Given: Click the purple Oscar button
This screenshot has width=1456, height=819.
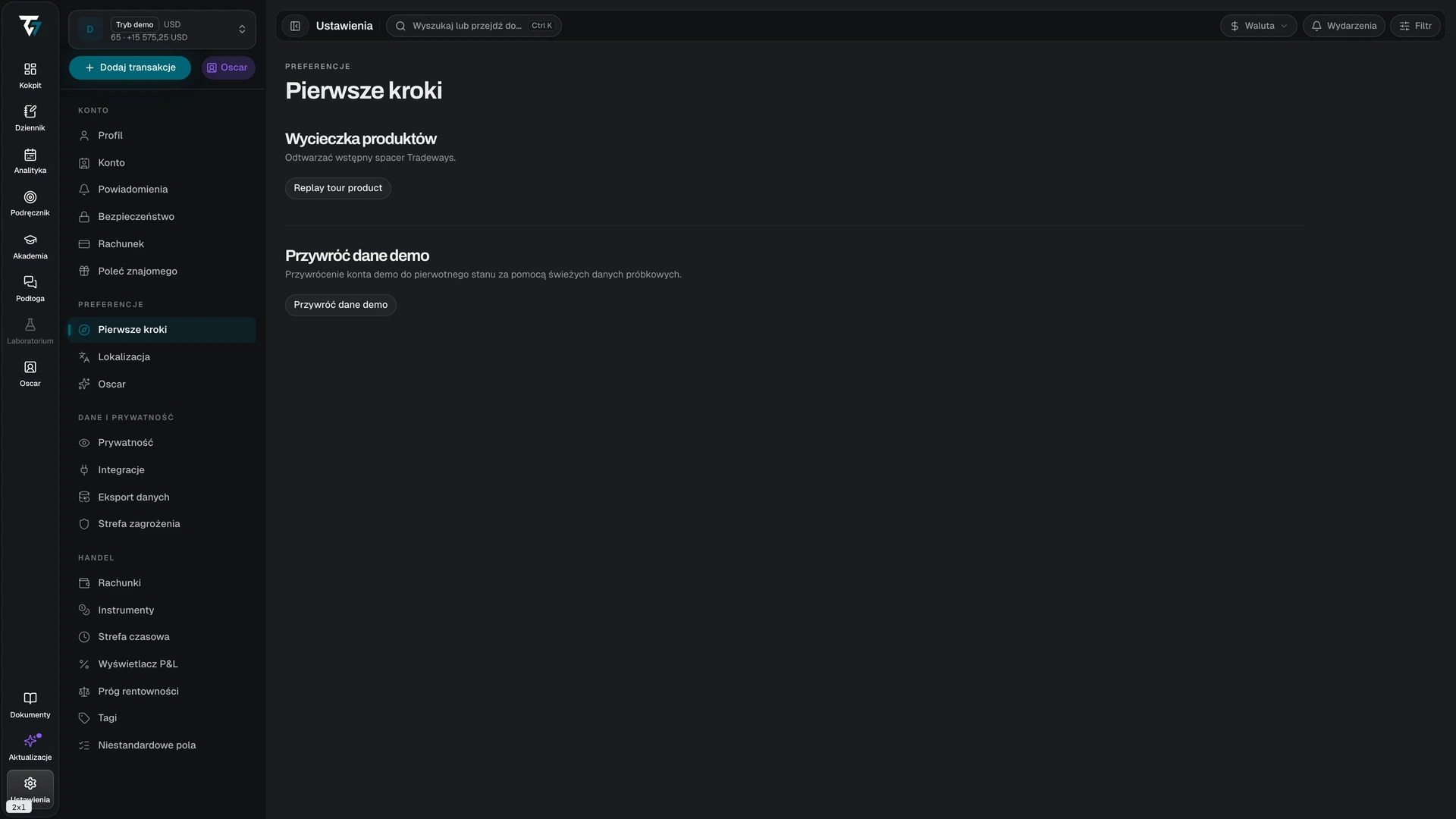Looking at the screenshot, I should tap(228, 67).
